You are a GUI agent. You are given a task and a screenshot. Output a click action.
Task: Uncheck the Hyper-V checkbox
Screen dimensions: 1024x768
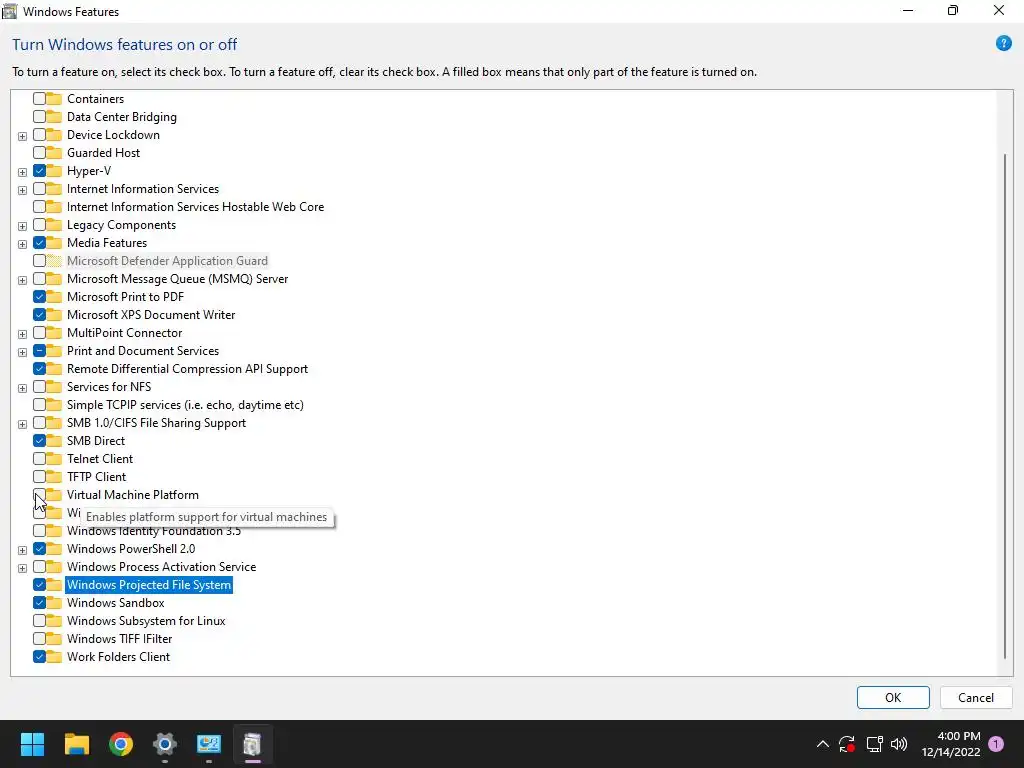coord(39,170)
